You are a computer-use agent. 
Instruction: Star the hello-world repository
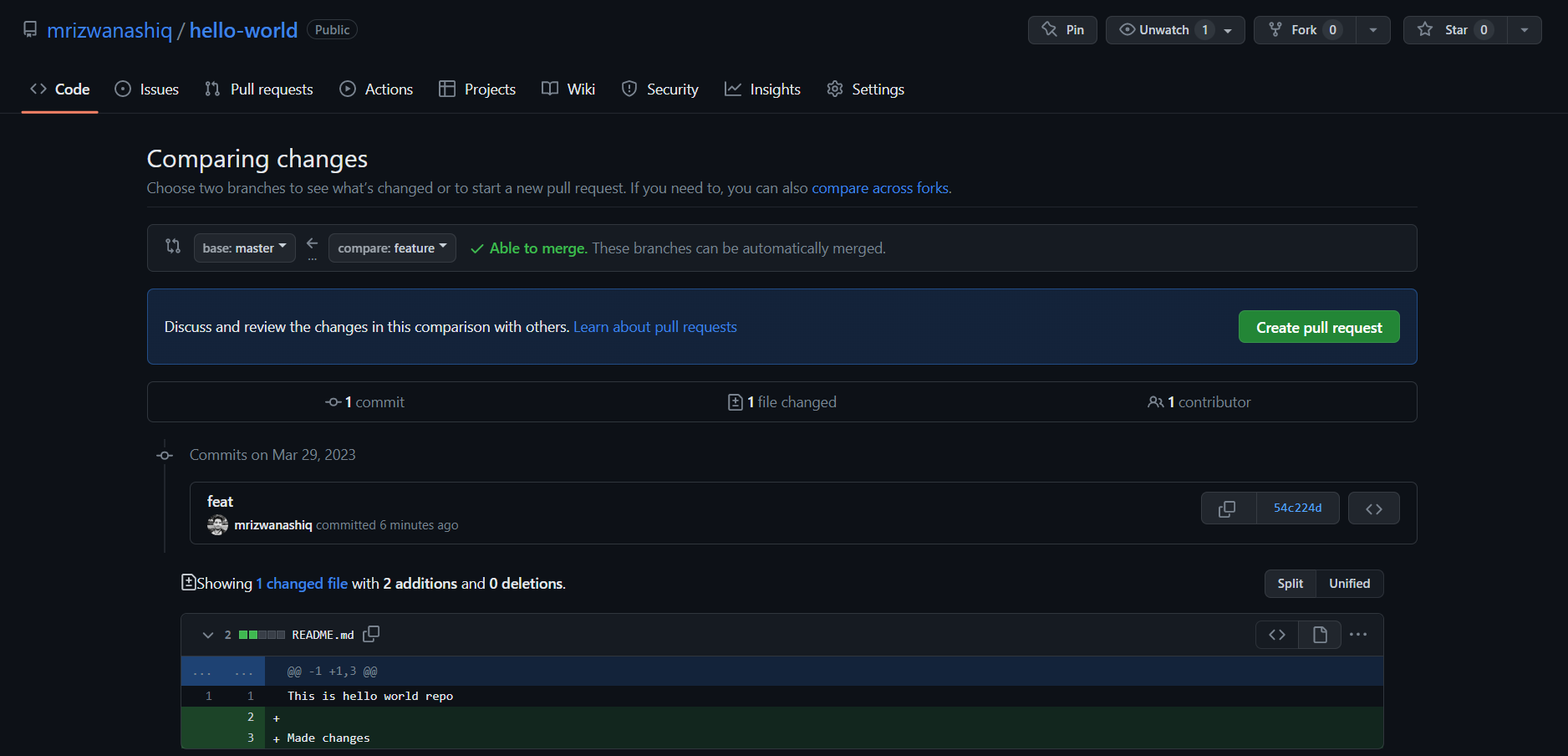click(1455, 30)
